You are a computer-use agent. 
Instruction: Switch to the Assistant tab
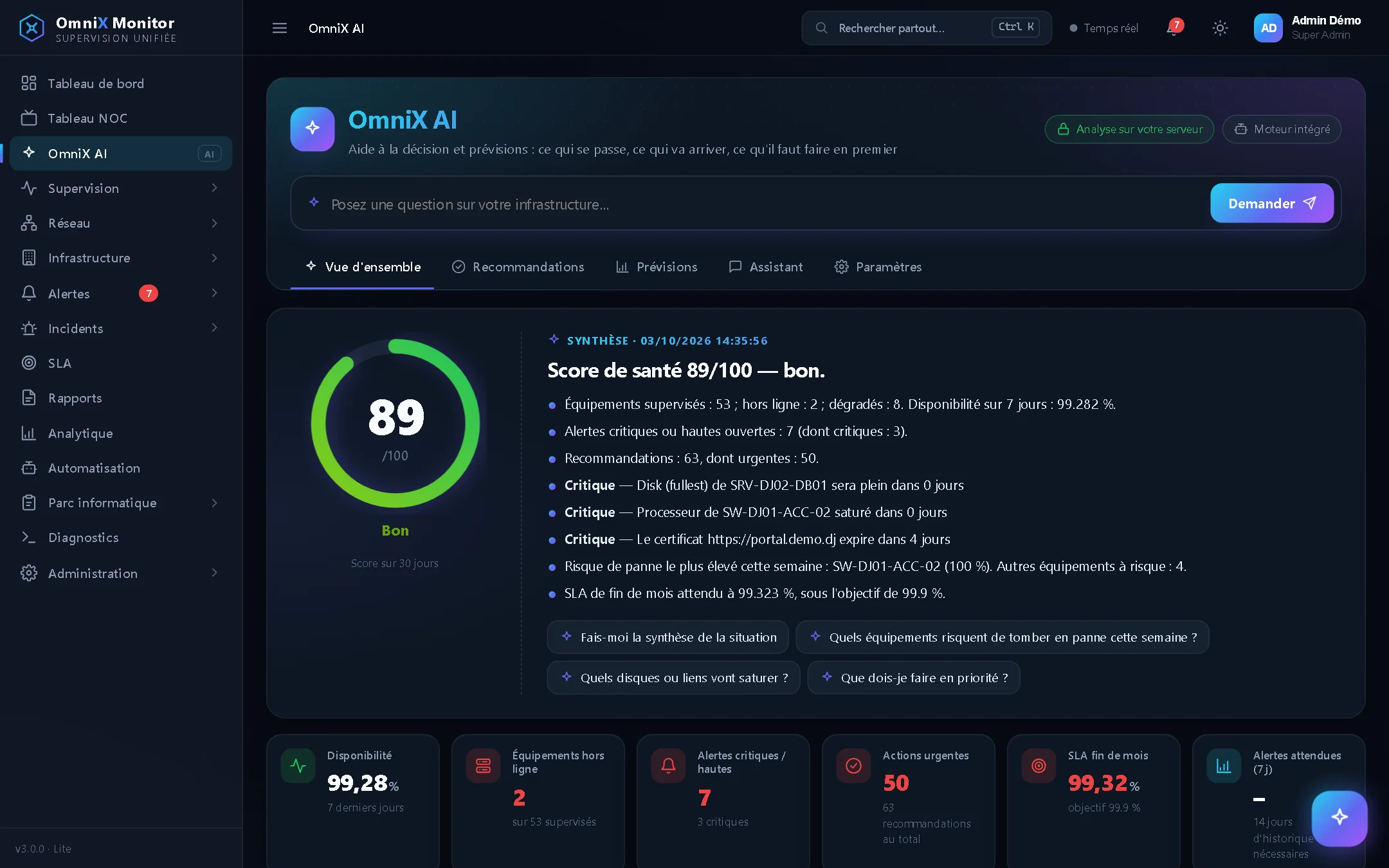click(766, 267)
